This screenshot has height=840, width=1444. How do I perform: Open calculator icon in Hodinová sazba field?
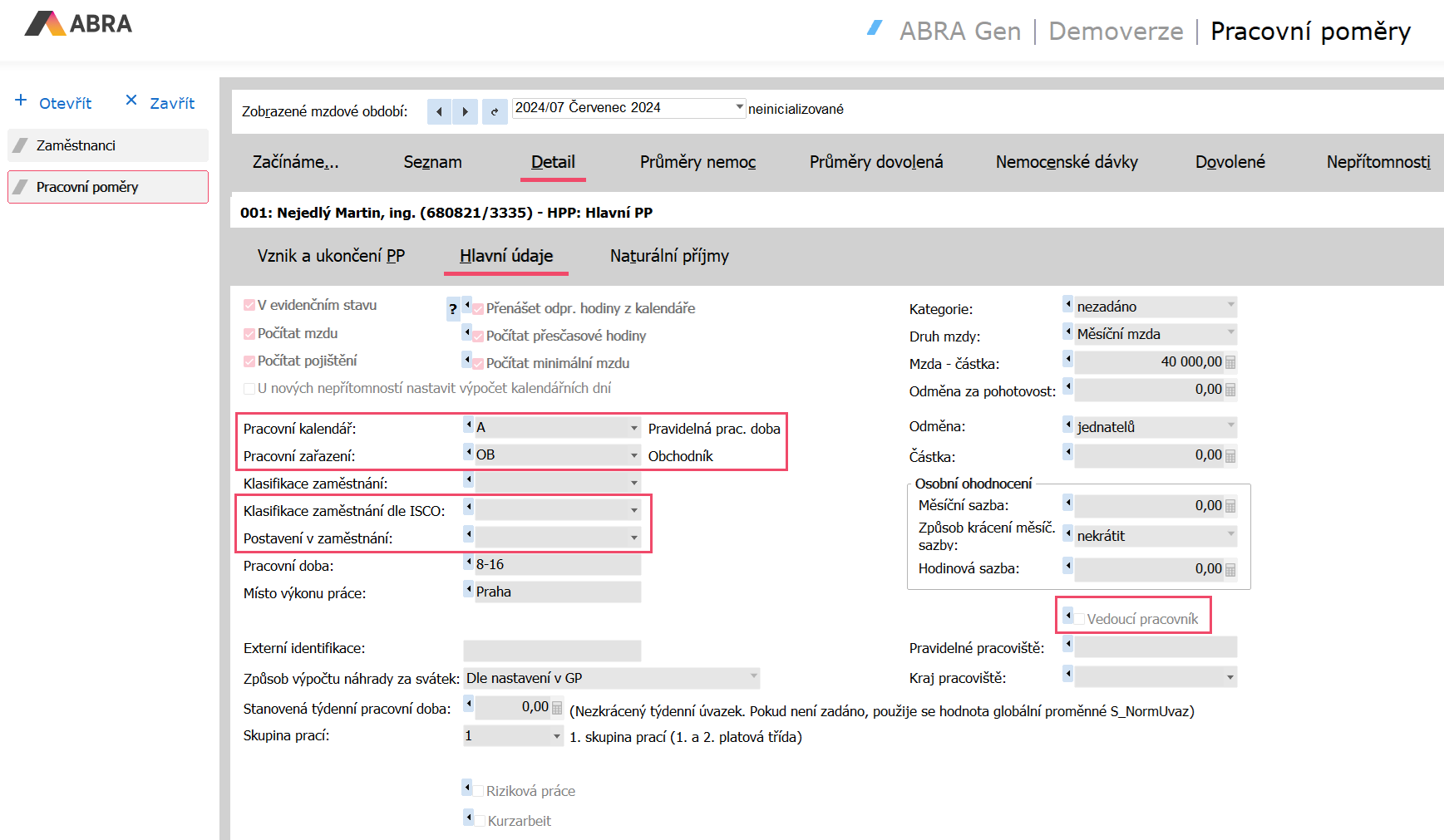(1230, 570)
